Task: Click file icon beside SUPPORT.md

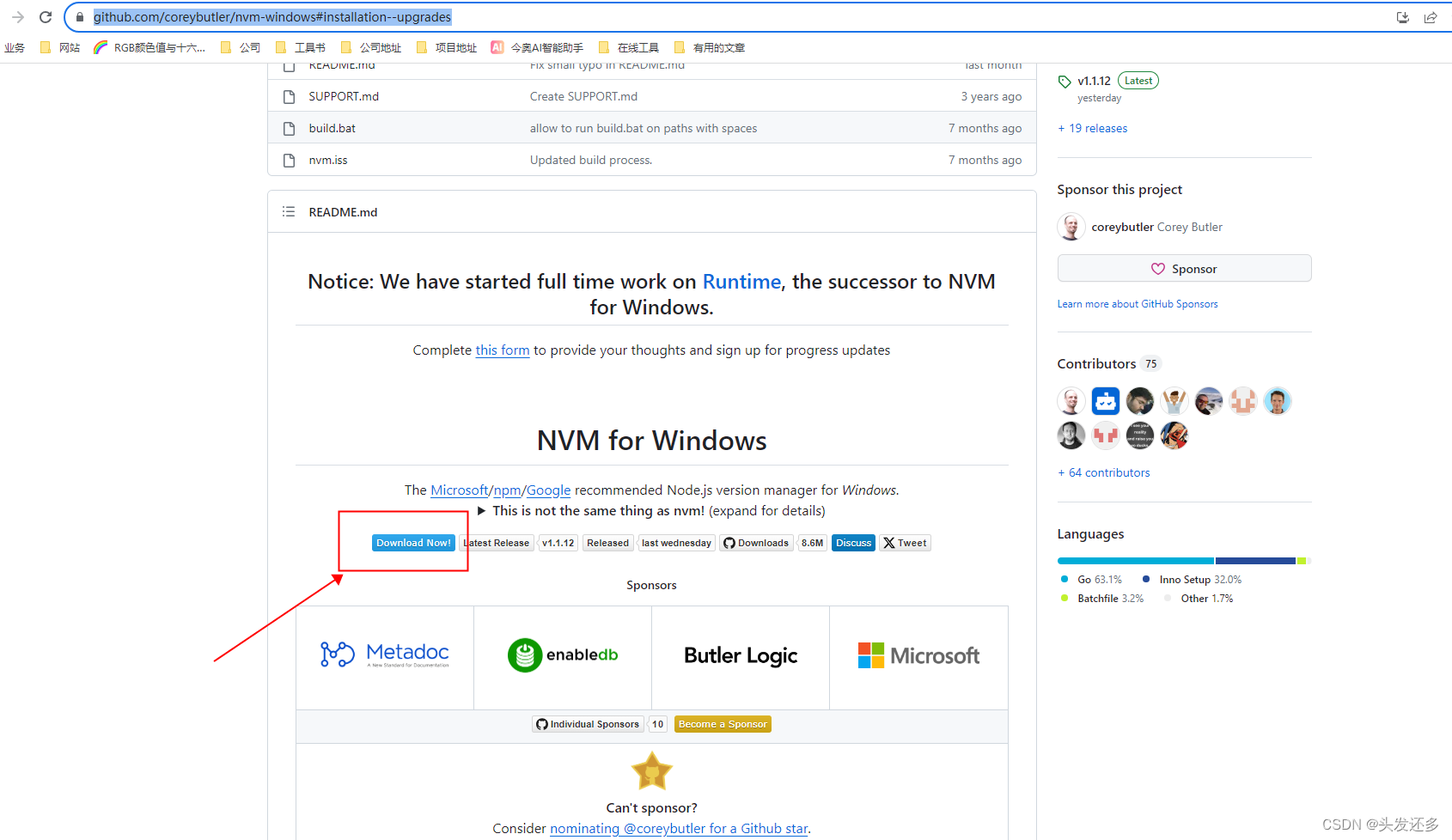Action: tap(290, 96)
